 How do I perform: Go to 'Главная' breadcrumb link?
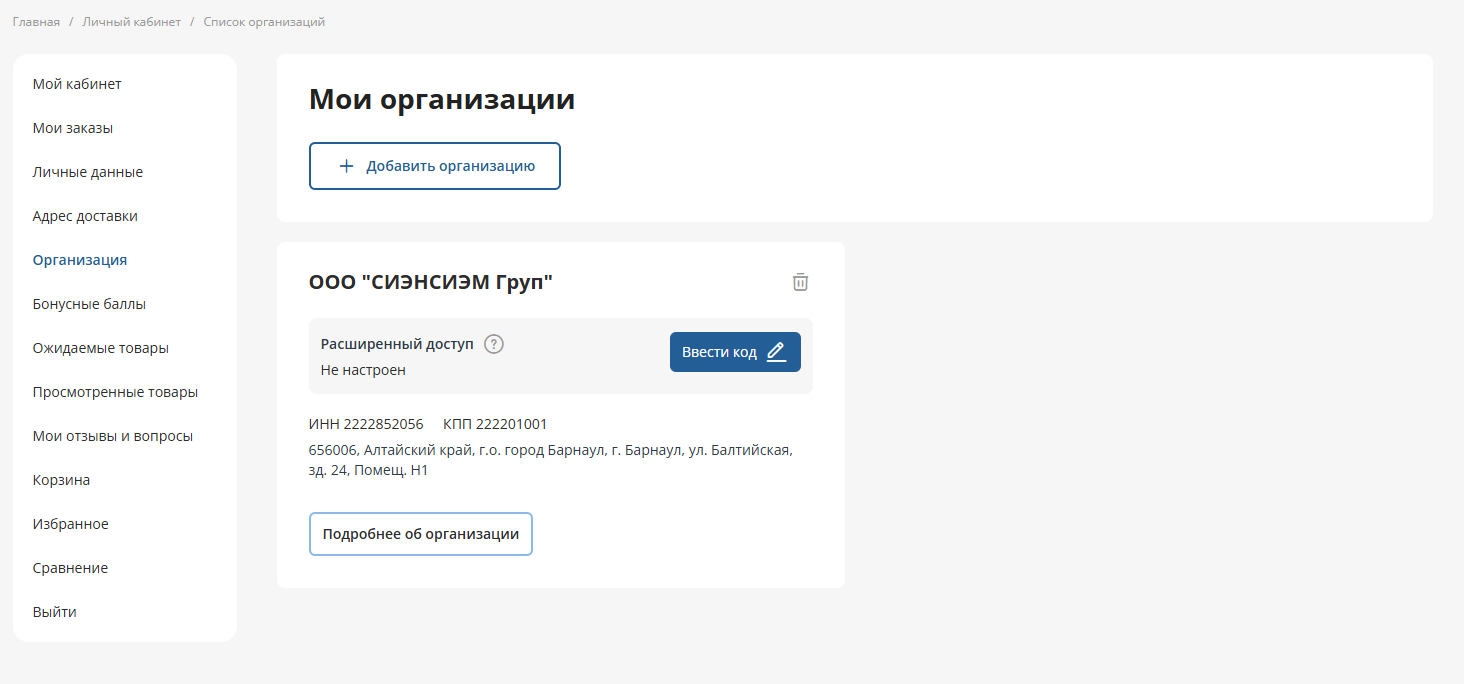[36, 22]
